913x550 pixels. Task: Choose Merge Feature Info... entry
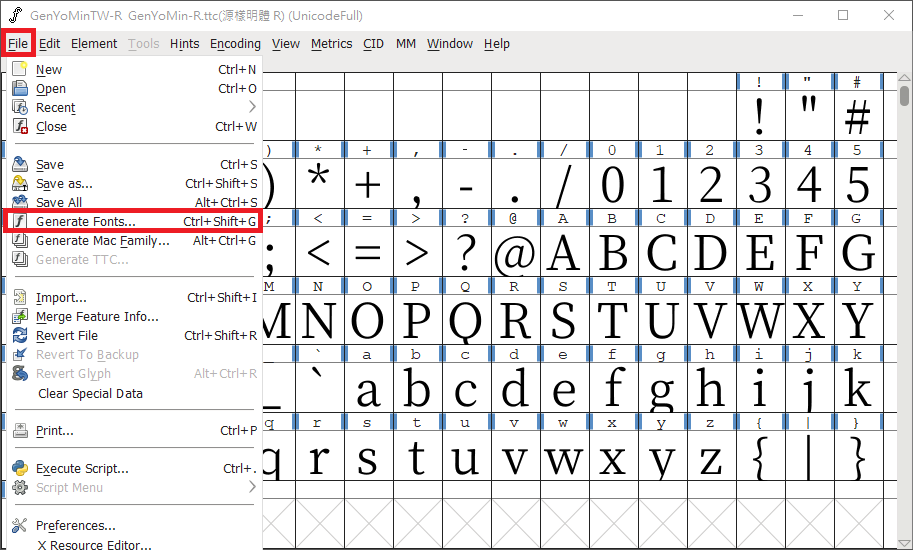coord(133,317)
